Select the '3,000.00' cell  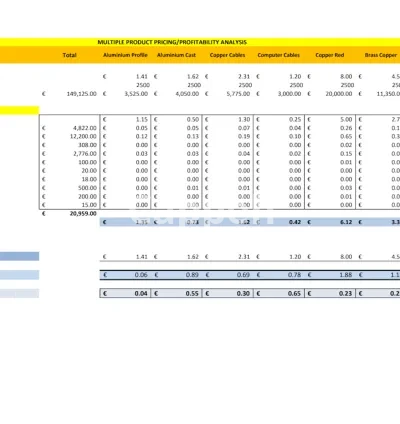pyautogui.click(x=289, y=94)
